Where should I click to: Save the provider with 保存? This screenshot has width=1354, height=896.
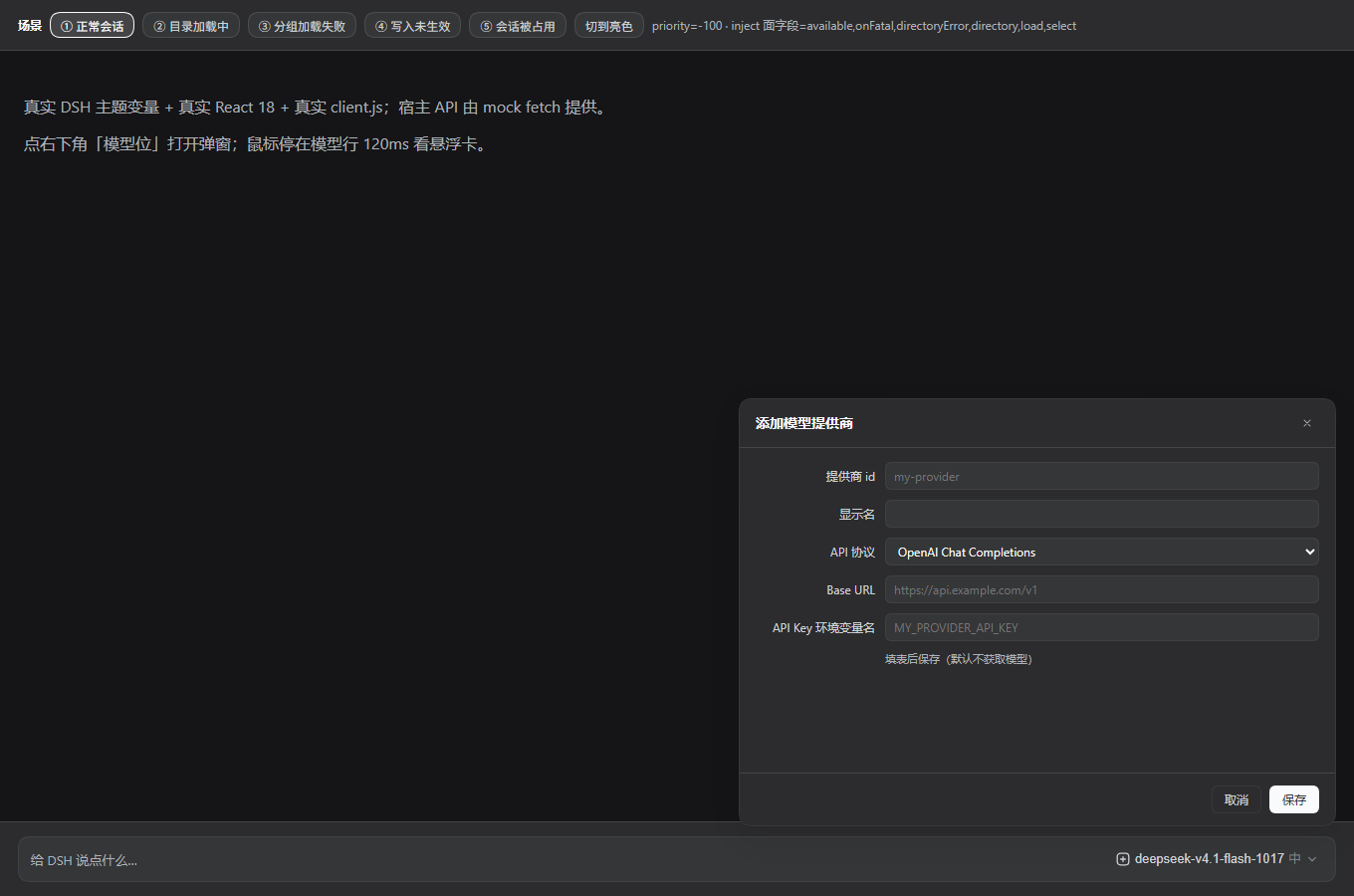tap(1294, 799)
